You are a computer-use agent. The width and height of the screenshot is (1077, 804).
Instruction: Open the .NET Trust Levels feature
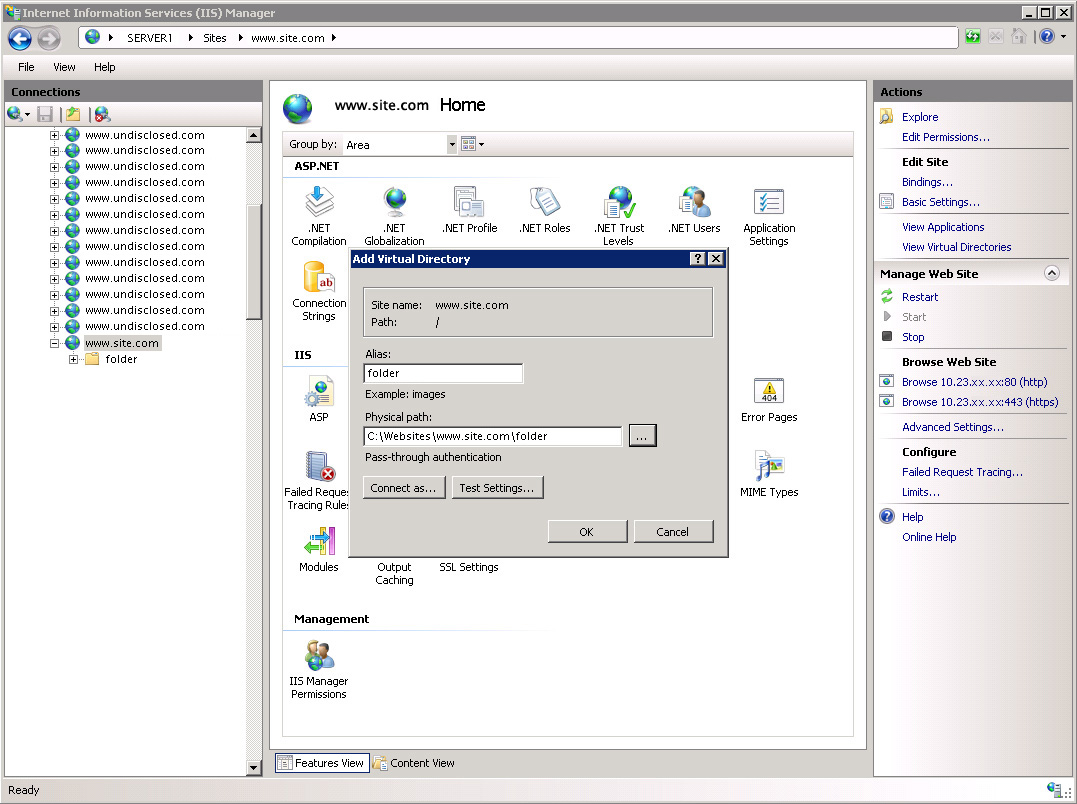click(619, 216)
